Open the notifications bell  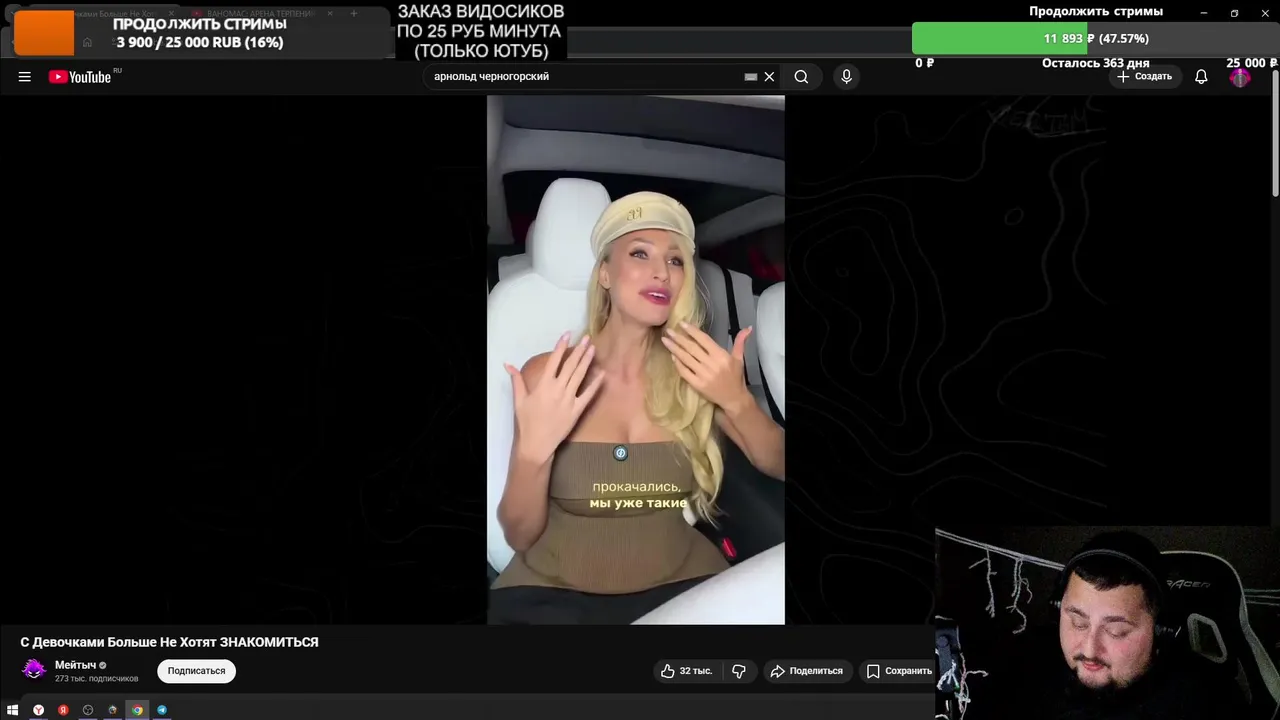click(x=1201, y=77)
